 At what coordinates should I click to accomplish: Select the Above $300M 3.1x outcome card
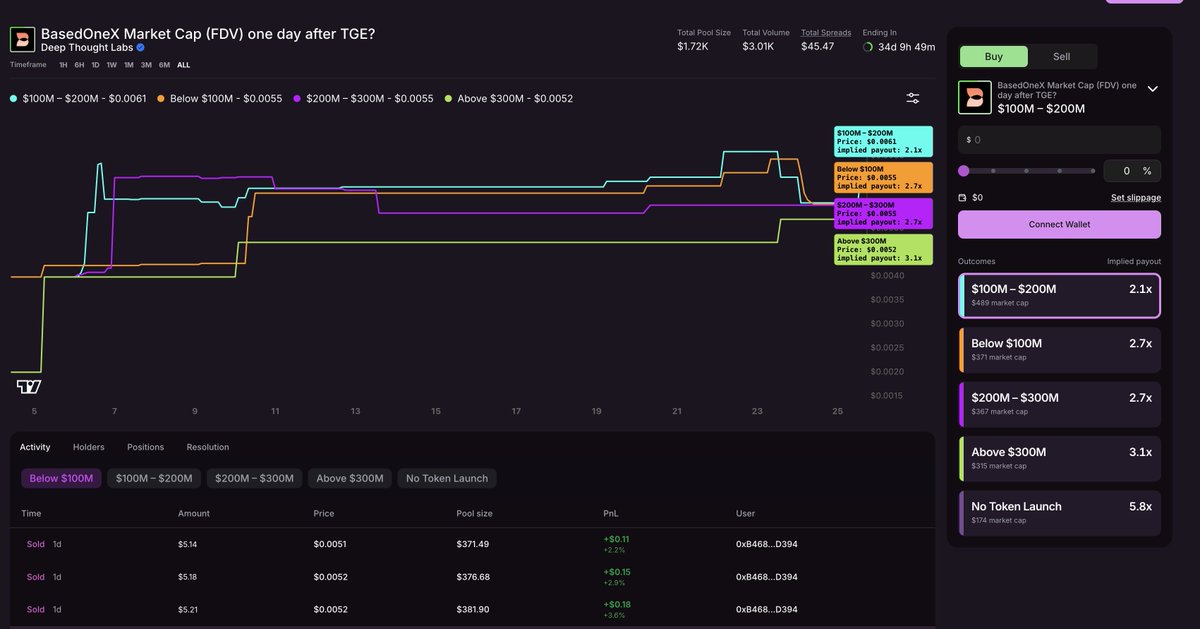[1059, 458]
